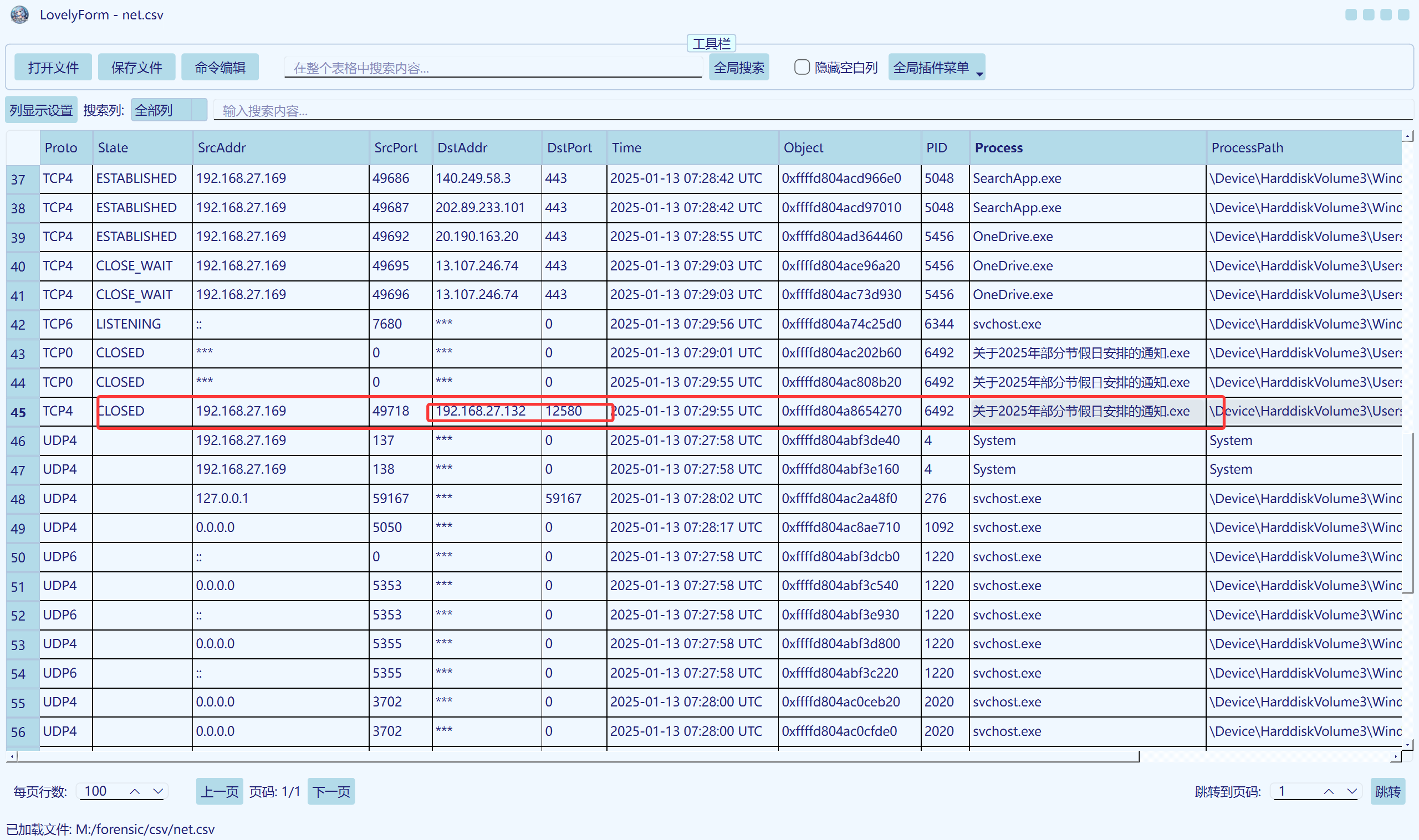Increase jump-to page number with up arrow
Image resolution: width=1419 pixels, height=840 pixels.
pos(1329,792)
